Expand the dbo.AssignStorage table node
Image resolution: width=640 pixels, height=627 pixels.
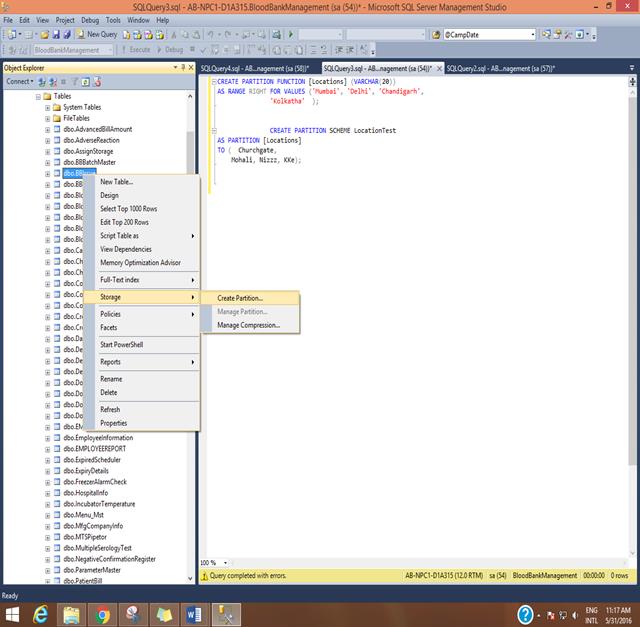[x=47, y=151]
